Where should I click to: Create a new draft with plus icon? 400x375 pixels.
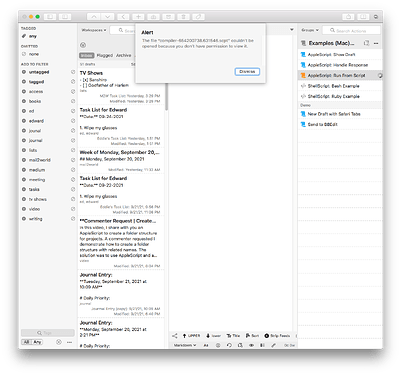(138, 16)
